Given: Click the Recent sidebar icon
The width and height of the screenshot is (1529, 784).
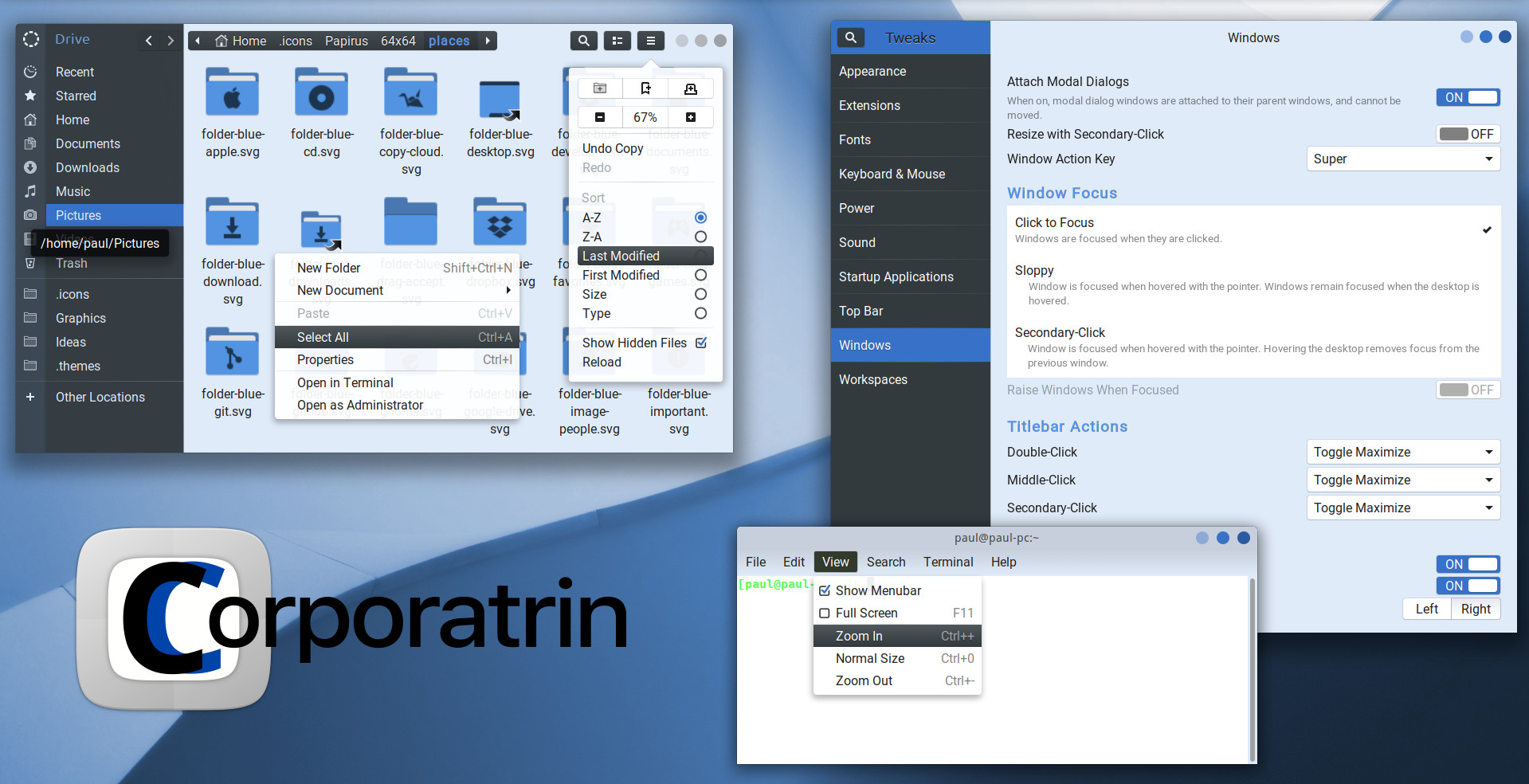Looking at the screenshot, I should click(30, 72).
